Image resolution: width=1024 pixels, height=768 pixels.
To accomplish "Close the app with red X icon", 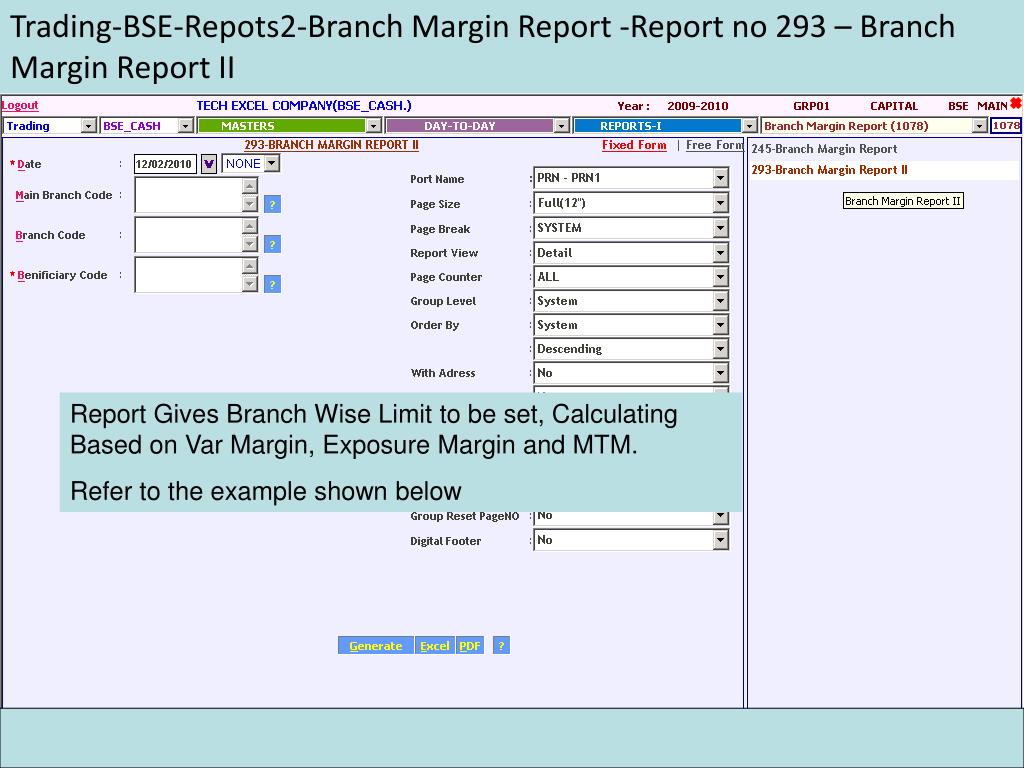I will 1016,103.
